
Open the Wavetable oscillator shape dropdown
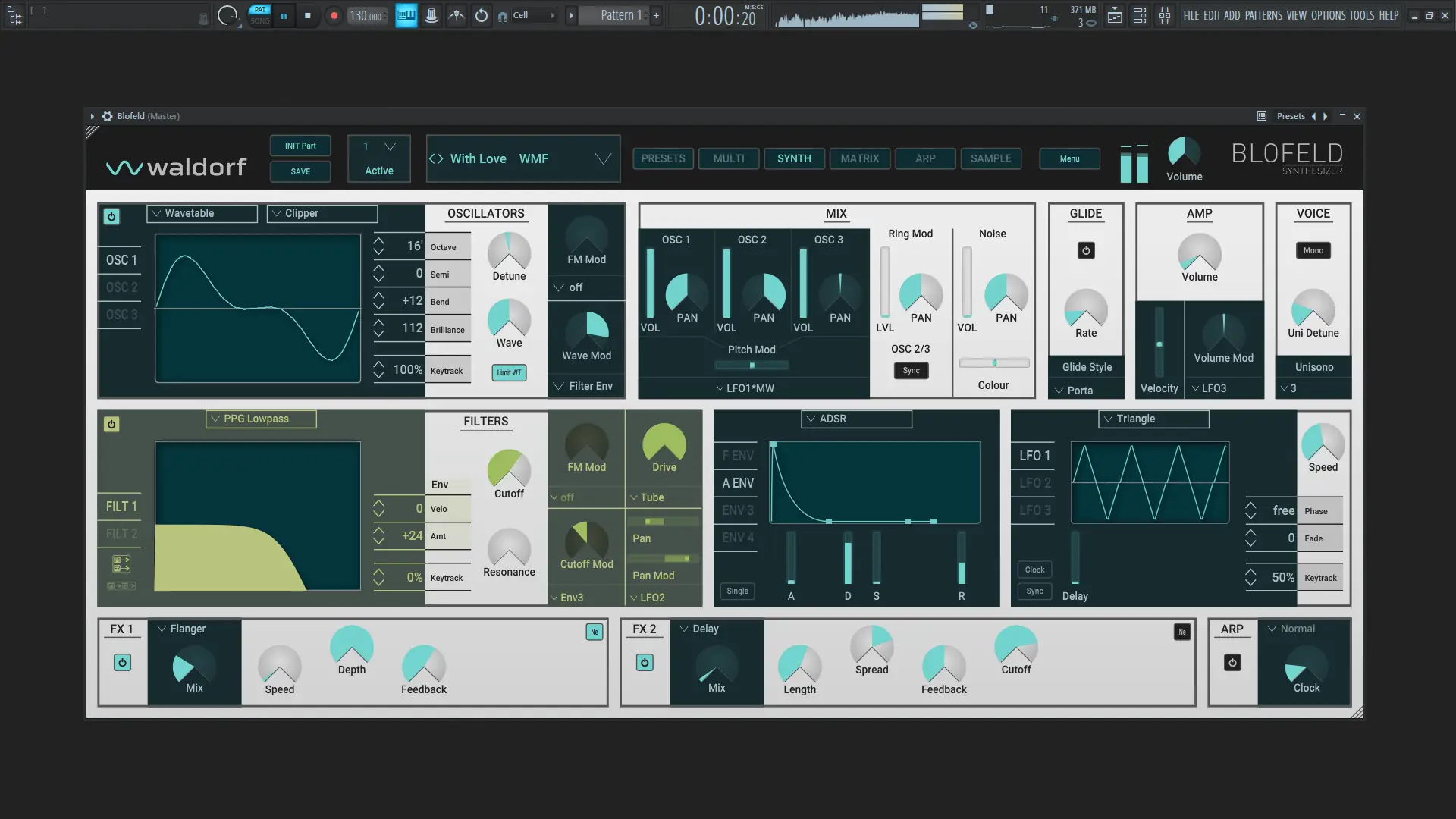(x=202, y=213)
